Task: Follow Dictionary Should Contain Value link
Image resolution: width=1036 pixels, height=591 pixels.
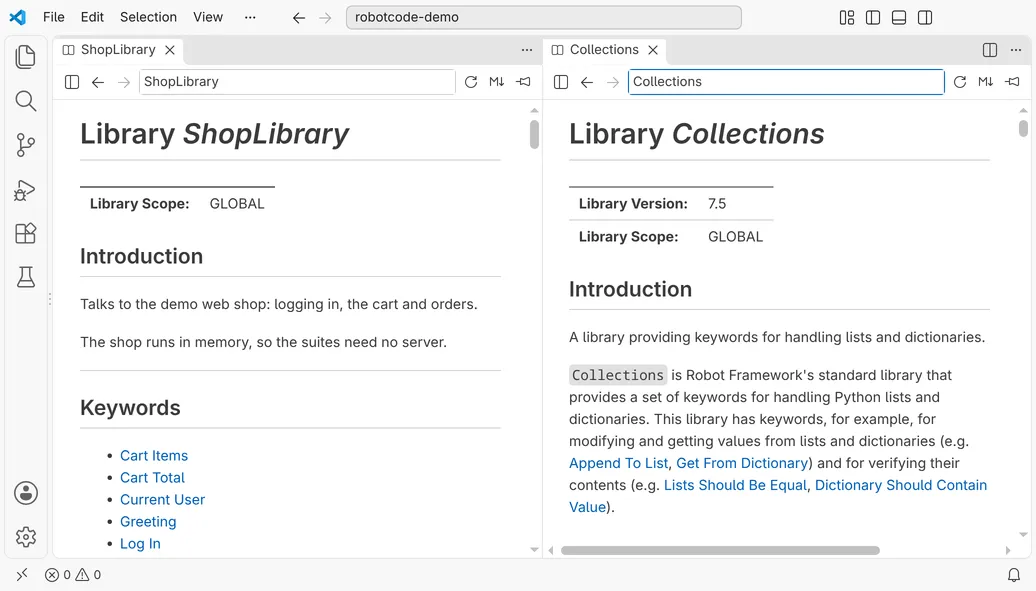Action: point(901,485)
